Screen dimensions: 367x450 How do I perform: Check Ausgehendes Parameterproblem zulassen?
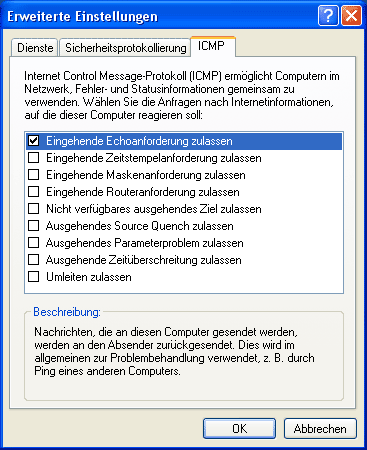[x=34, y=243]
